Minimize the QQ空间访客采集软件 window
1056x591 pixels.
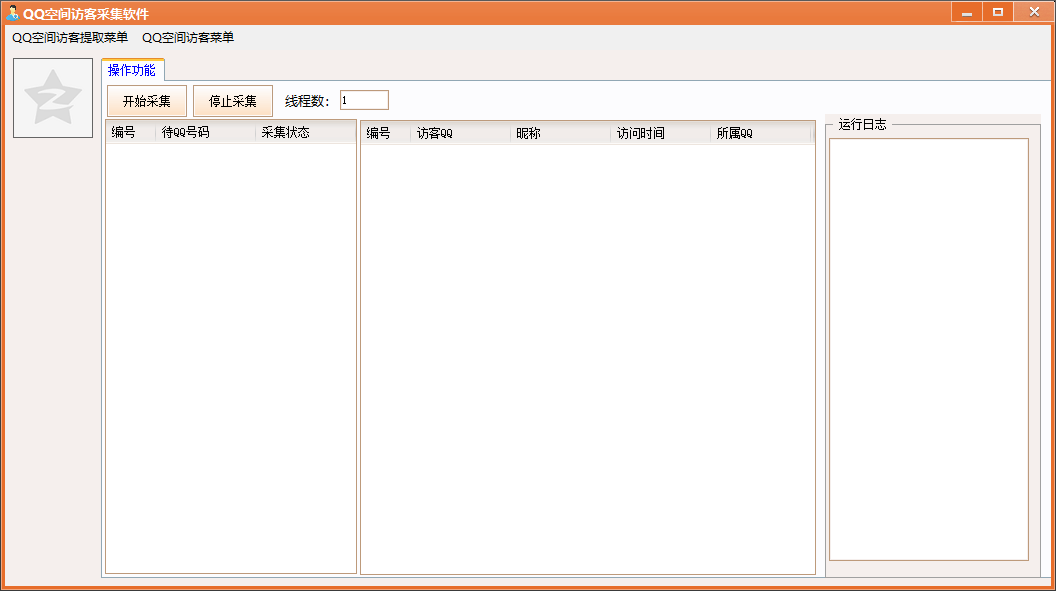pyautogui.click(x=966, y=12)
